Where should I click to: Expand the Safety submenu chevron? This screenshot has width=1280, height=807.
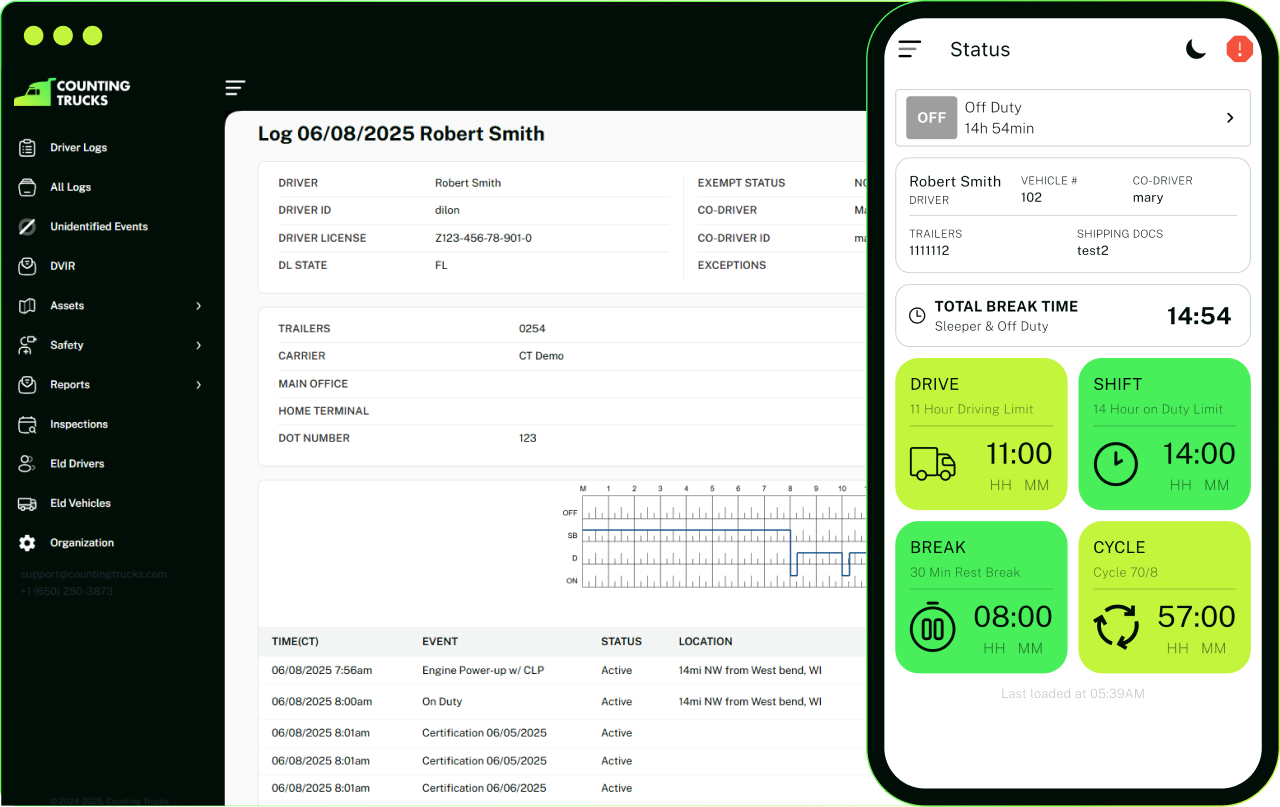click(x=198, y=345)
